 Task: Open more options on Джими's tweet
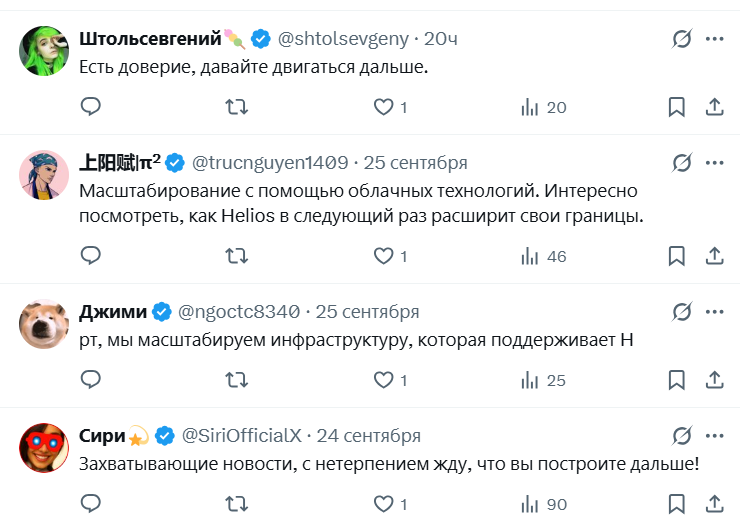pos(715,311)
